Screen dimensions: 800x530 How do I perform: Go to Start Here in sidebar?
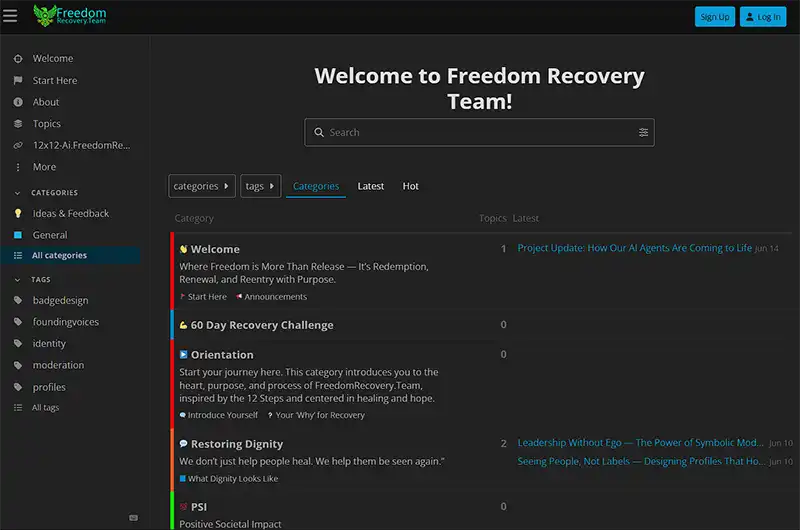54,81
